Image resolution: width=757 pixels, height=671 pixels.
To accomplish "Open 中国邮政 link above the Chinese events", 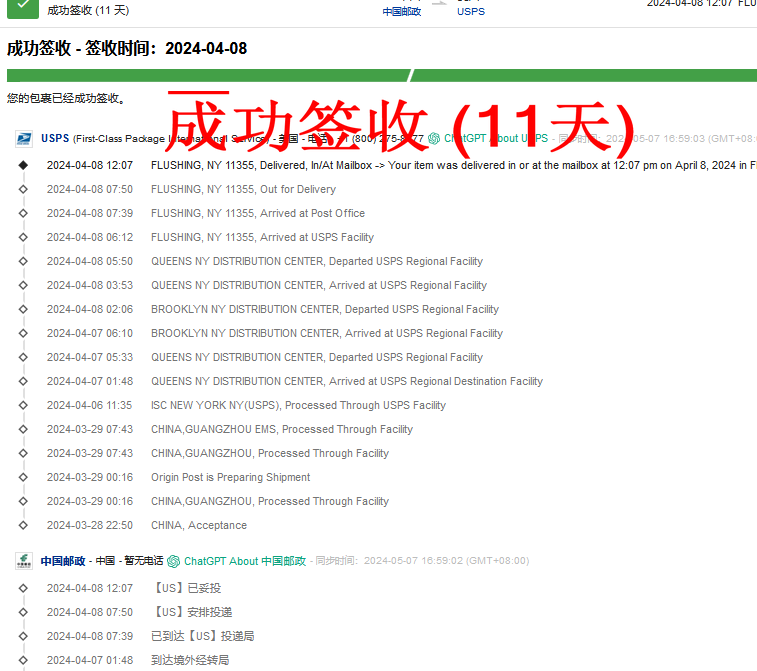I will point(63,561).
